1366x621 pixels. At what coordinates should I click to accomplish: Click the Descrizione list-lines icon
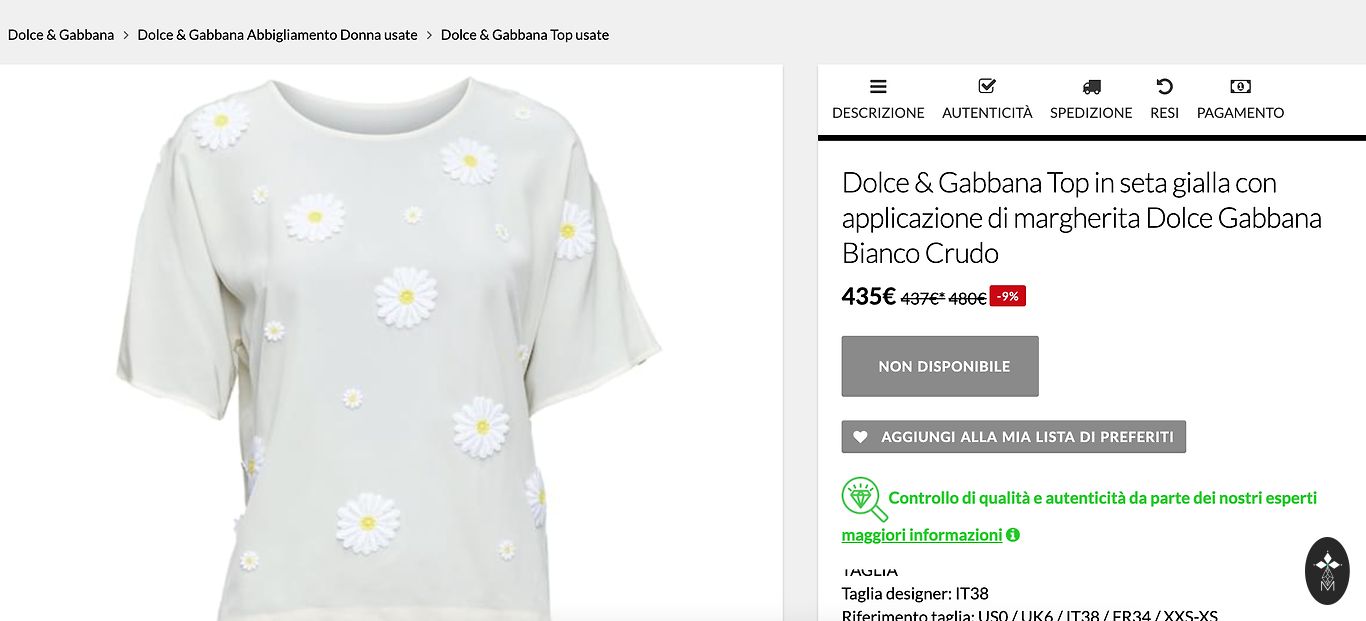point(878,87)
